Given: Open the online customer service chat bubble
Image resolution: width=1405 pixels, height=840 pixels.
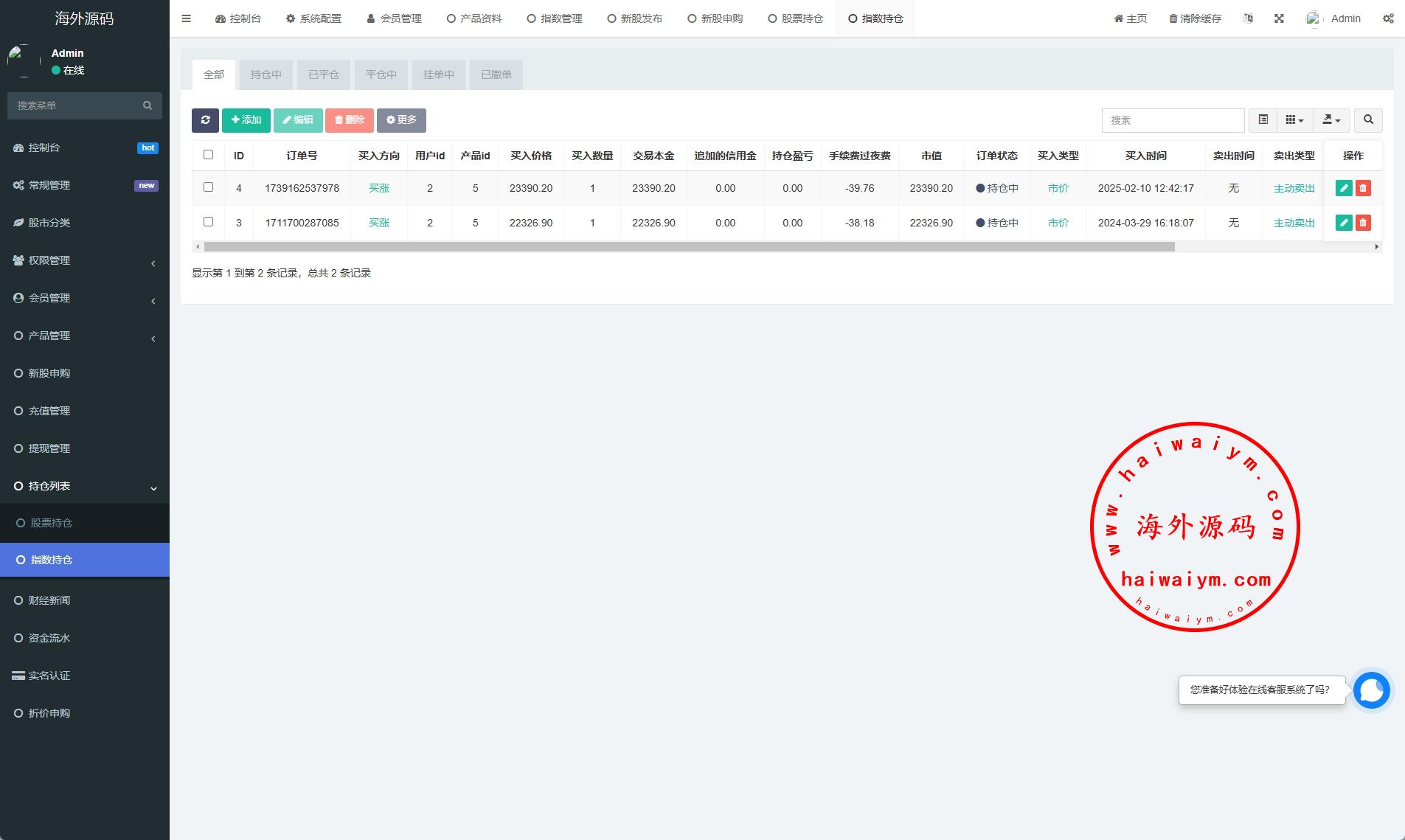Looking at the screenshot, I should click(x=1371, y=690).
